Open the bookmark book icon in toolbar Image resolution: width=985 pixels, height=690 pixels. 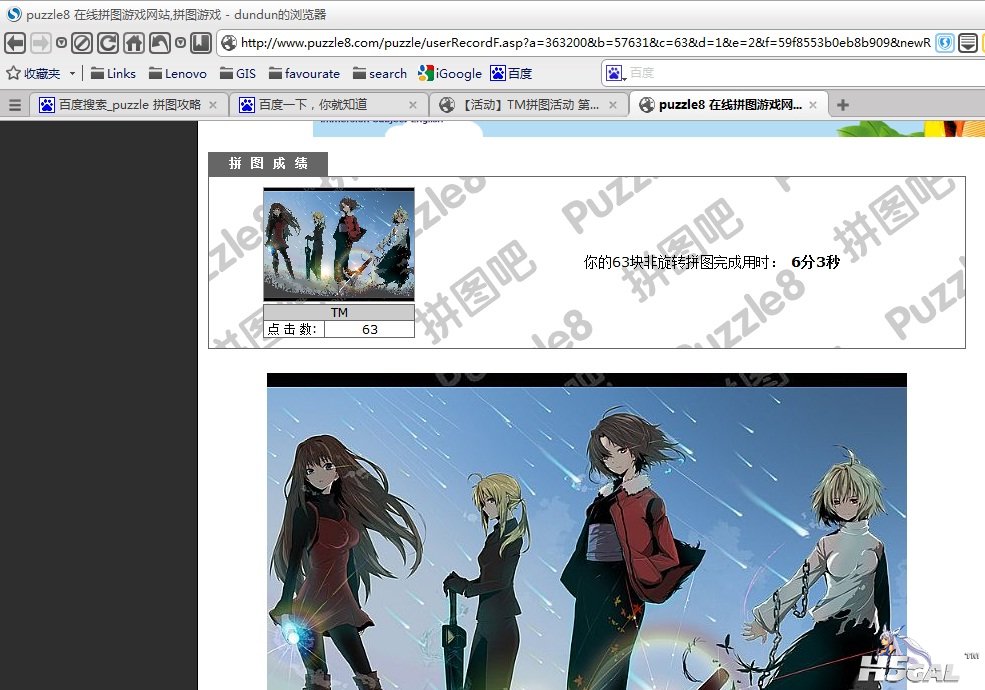(x=200, y=43)
